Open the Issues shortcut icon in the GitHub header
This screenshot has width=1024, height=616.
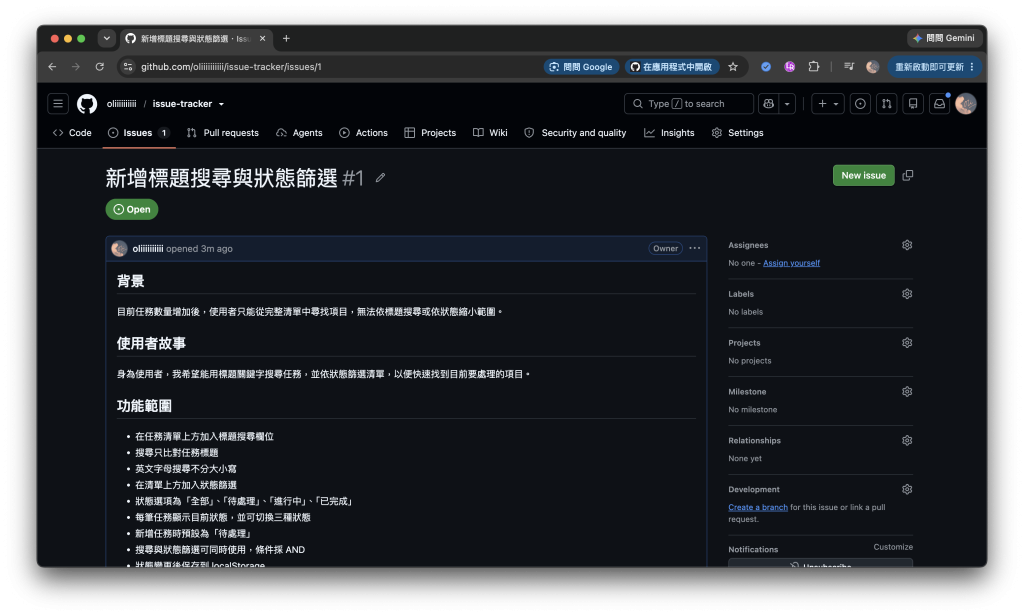[860, 103]
